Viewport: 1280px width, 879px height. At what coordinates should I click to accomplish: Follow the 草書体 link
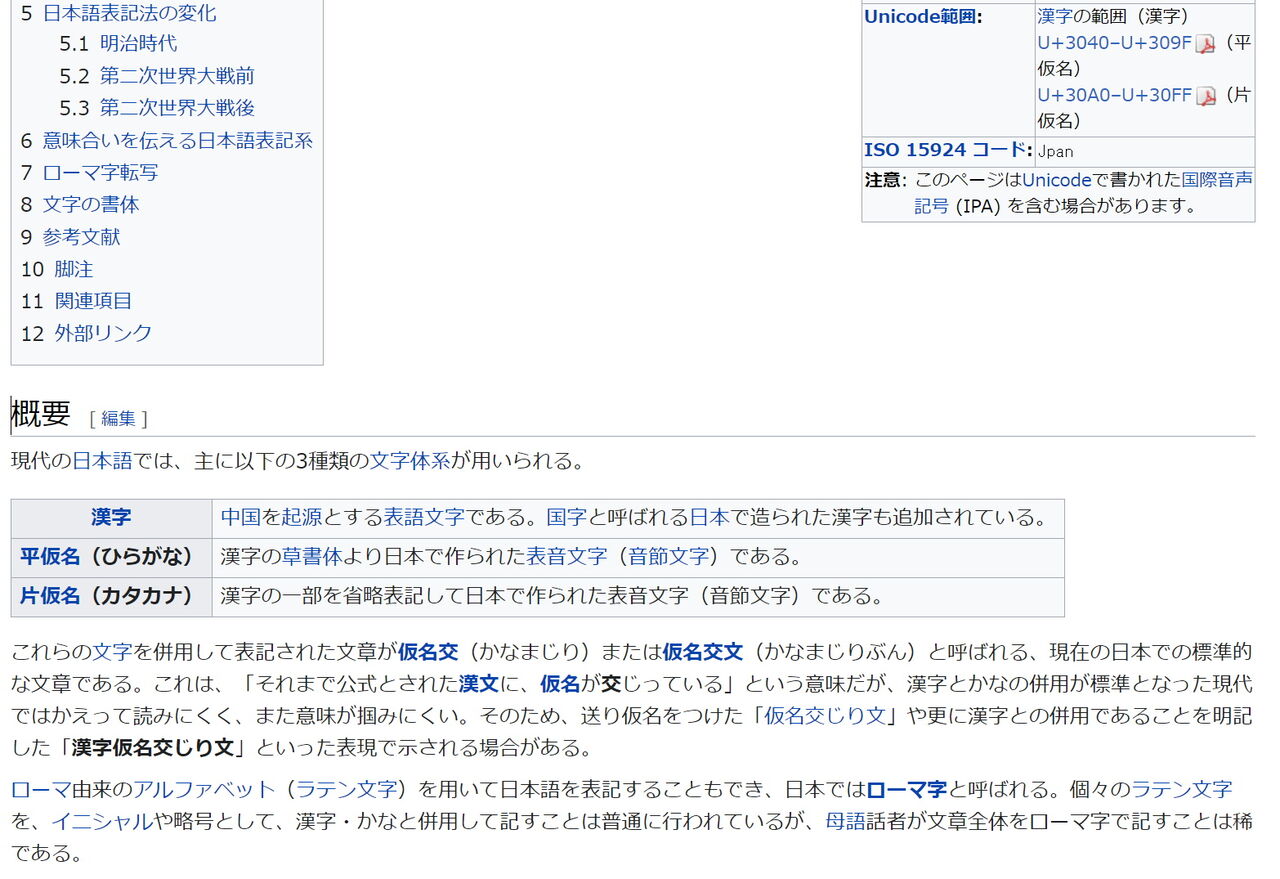tap(312, 557)
